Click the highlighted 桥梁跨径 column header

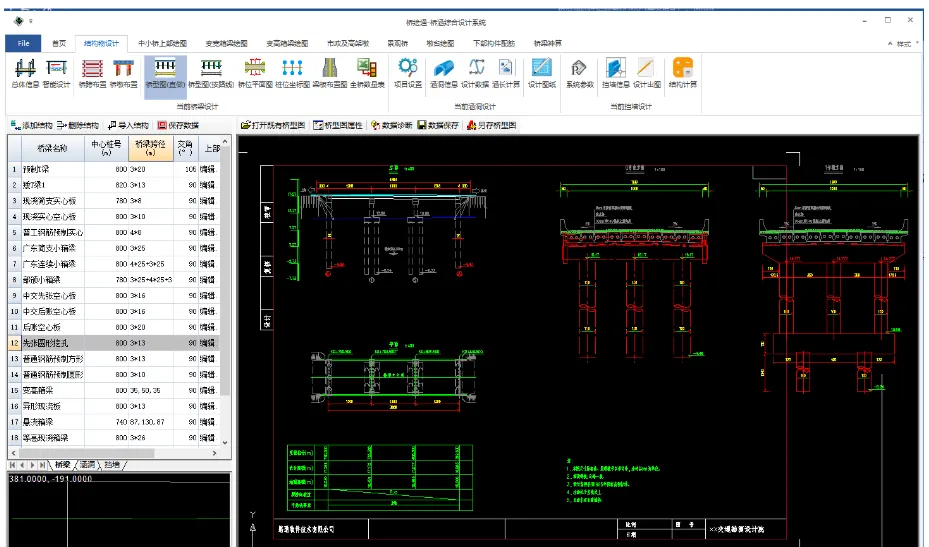coord(150,148)
